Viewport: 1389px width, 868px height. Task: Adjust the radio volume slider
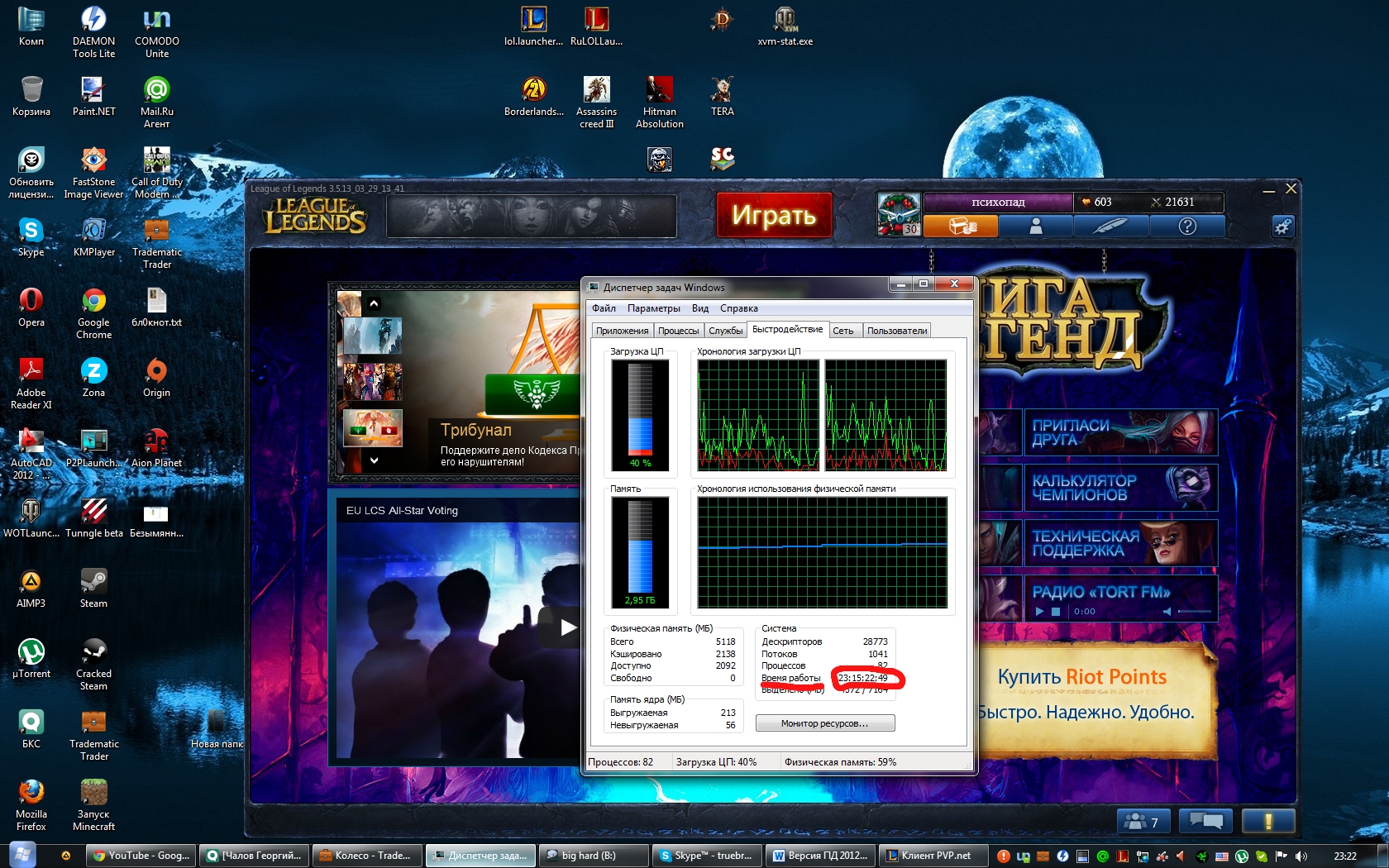(1195, 612)
